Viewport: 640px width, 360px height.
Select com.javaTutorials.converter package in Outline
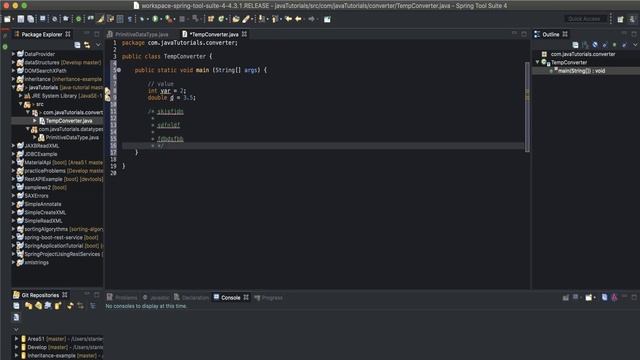pyautogui.click(x=582, y=54)
